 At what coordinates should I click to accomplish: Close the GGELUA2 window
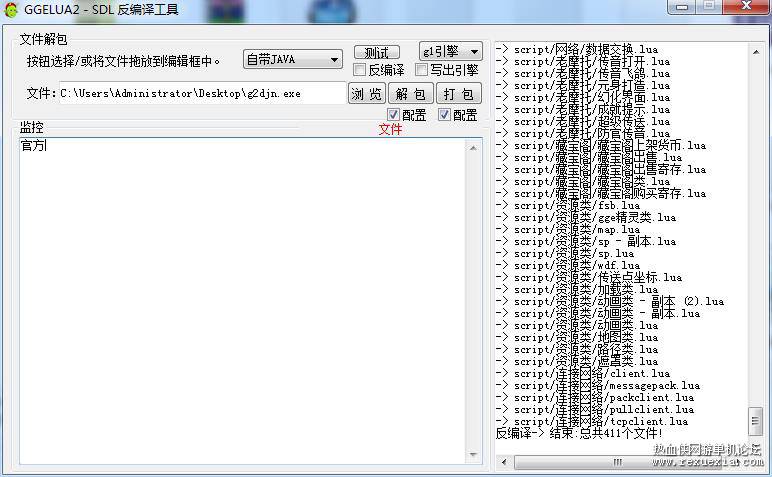click(x=746, y=6)
